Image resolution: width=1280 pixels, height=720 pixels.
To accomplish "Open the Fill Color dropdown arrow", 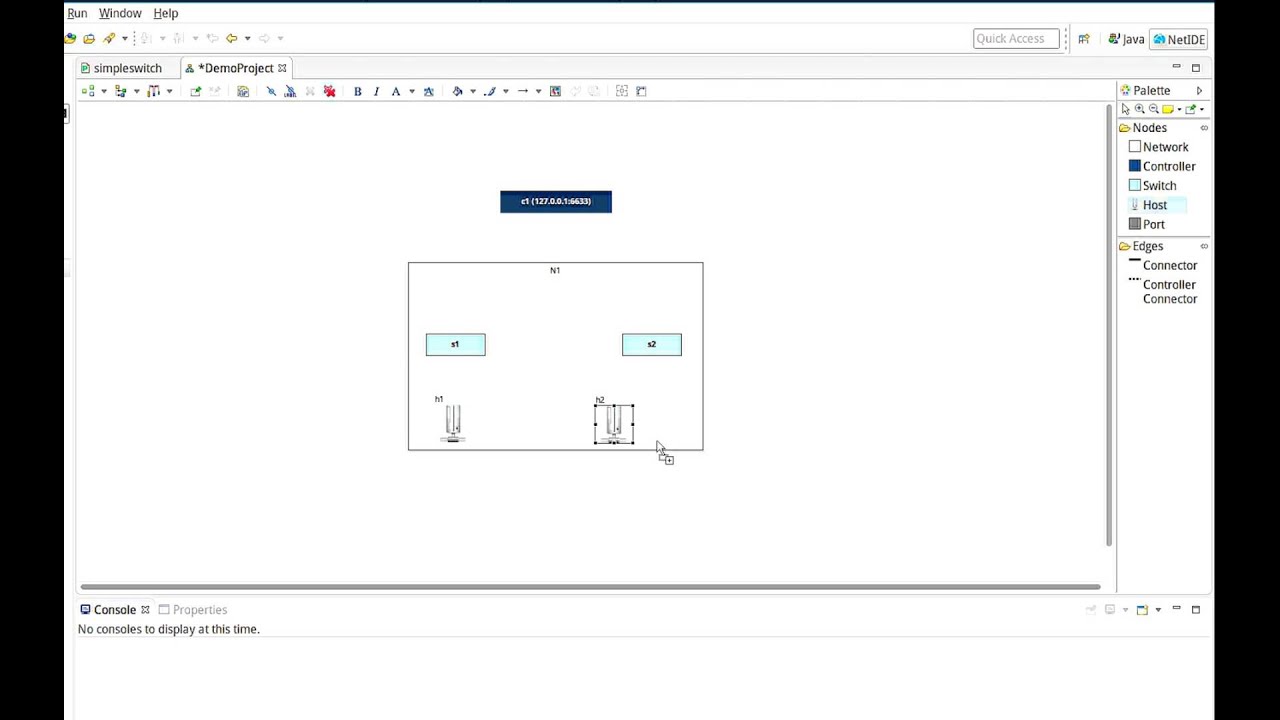I will coord(472,91).
